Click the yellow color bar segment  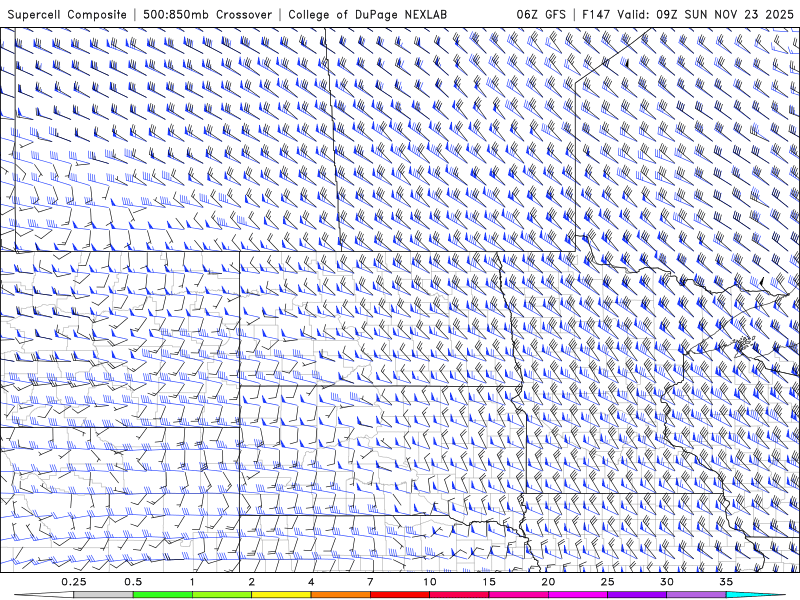tap(281, 595)
